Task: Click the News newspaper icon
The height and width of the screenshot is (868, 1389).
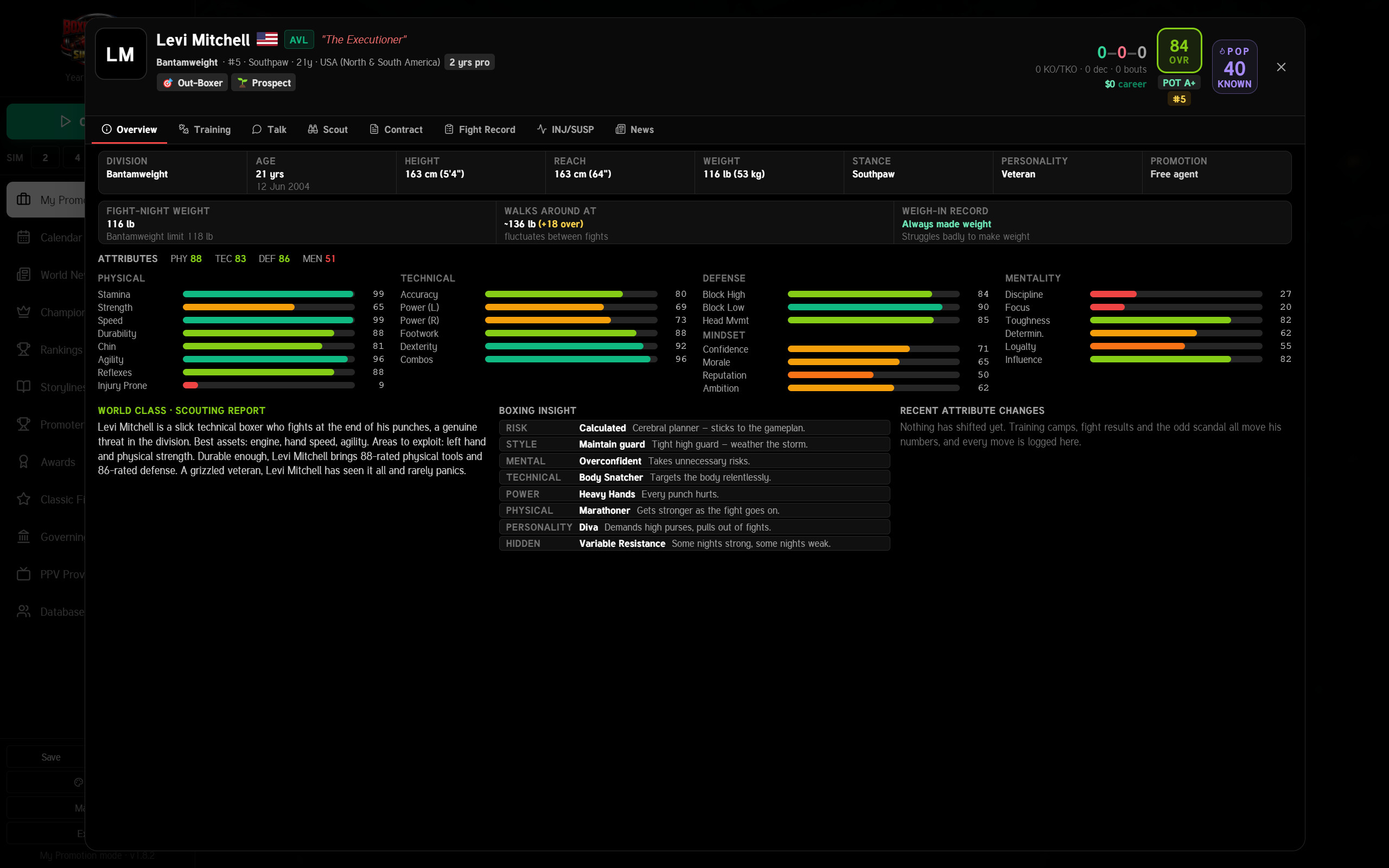Action: (x=620, y=129)
